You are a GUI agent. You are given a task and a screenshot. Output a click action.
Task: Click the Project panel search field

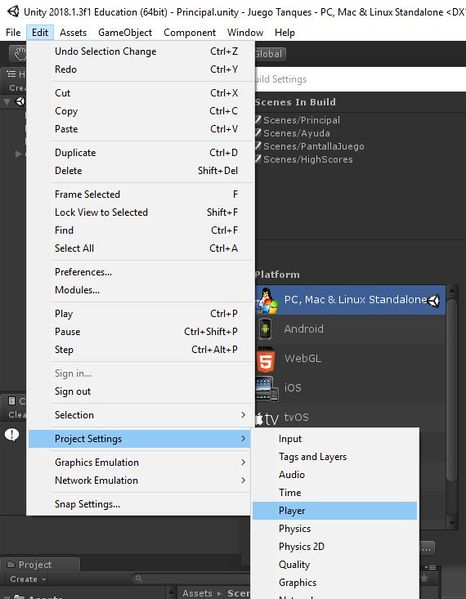click(191, 579)
